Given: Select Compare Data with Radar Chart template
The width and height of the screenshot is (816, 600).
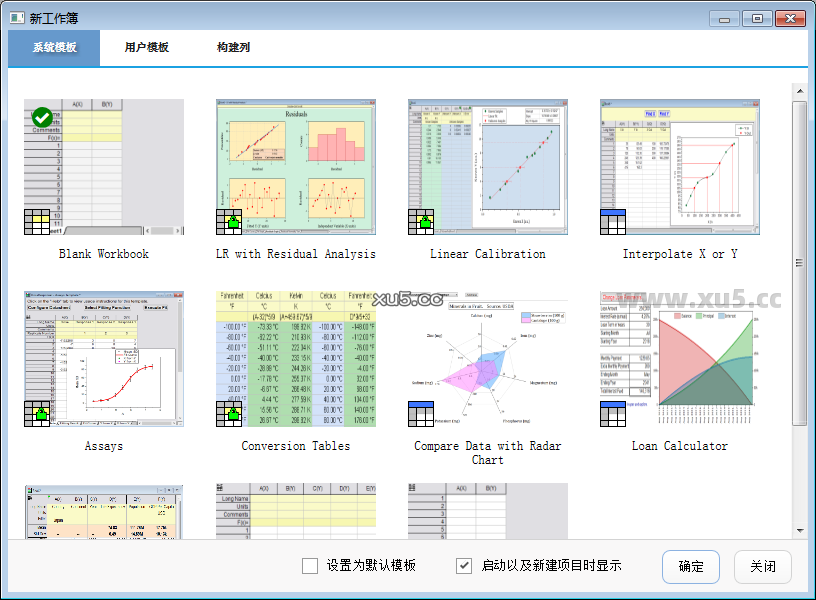Looking at the screenshot, I should tap(488, 359).
